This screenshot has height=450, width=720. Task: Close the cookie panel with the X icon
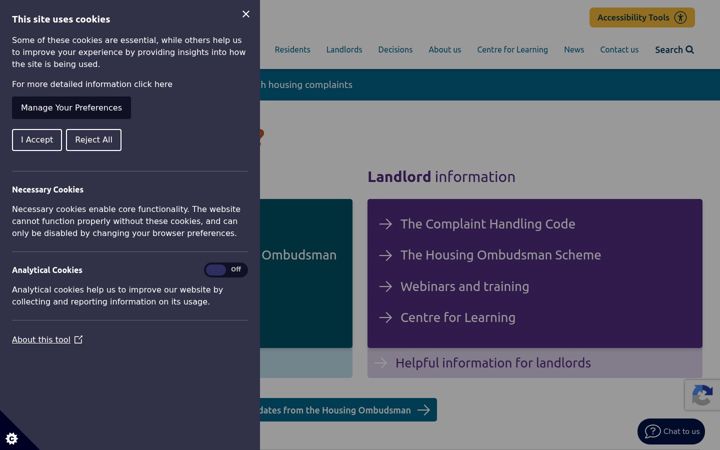(246, 14)
